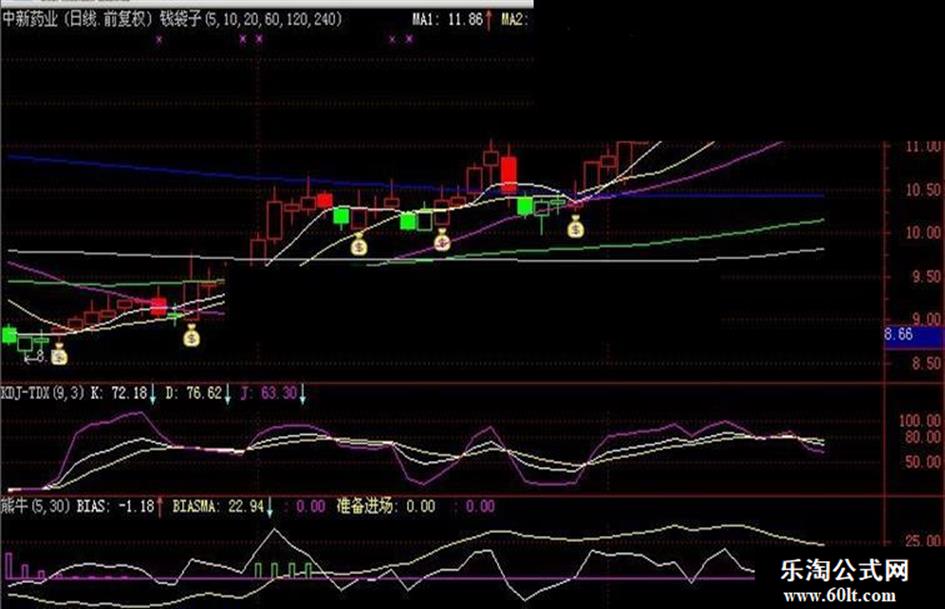Click the BIASMA: 22.94 reading

coord(218,506)
